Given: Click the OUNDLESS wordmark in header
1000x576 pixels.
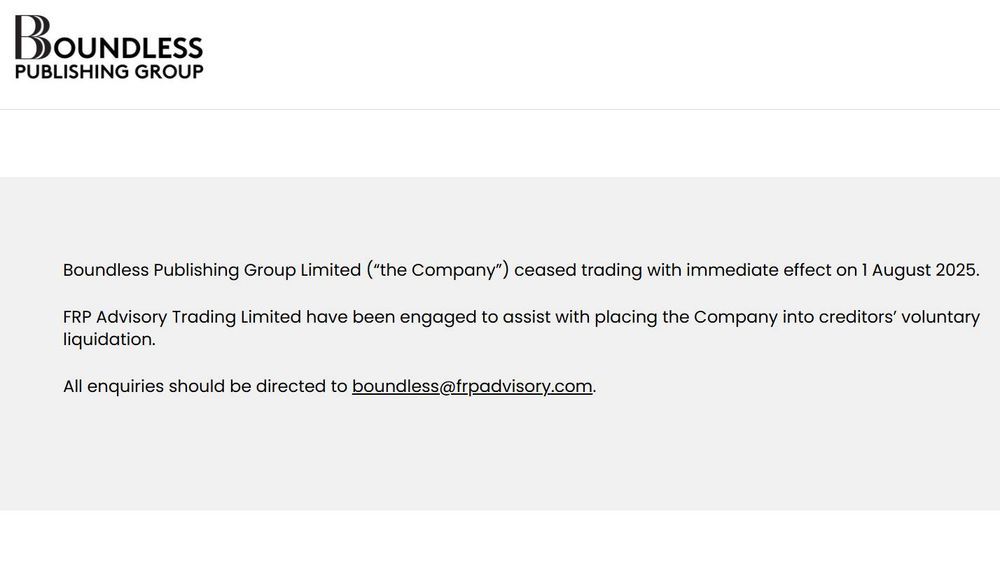Looking at the screenshot, I should pyautogui.click(x=128, y=48).
